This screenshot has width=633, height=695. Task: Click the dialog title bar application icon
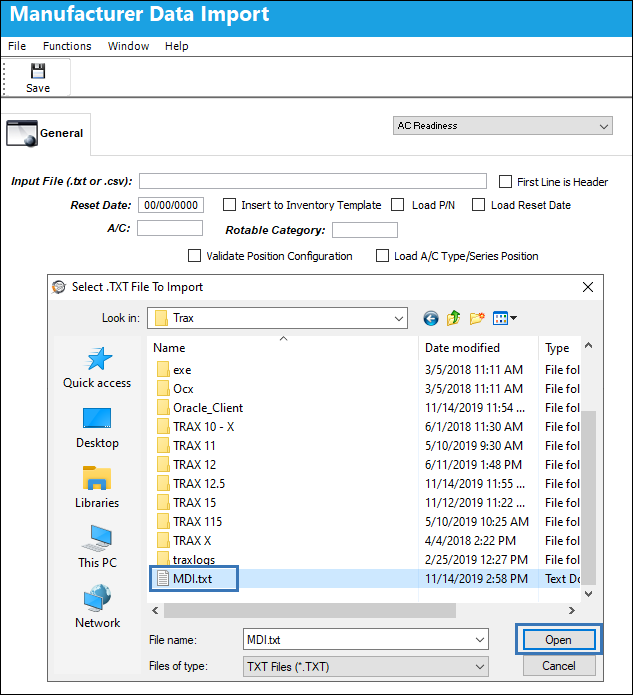point(59,287)
